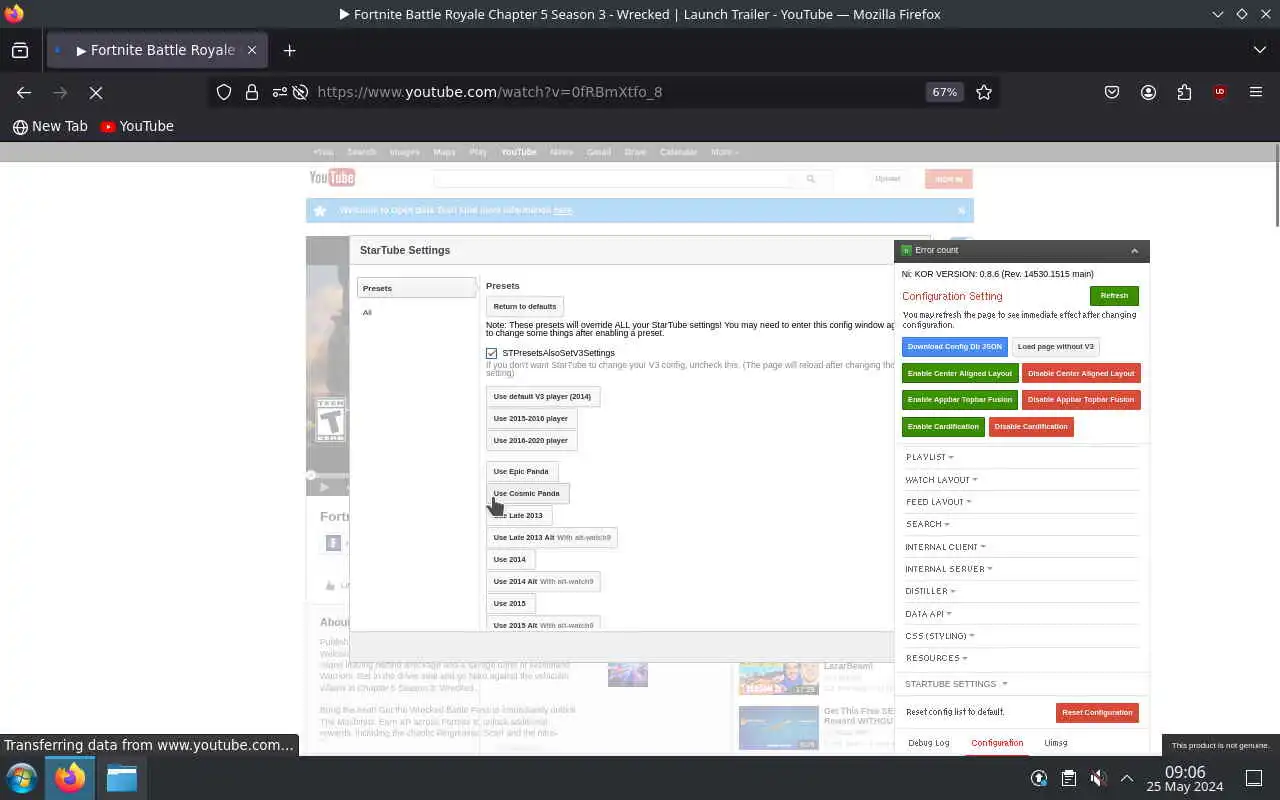This screenshot has height=800, width=1280.
Task: Open uBlock Origin extension icon
Action: (1220, 92)
